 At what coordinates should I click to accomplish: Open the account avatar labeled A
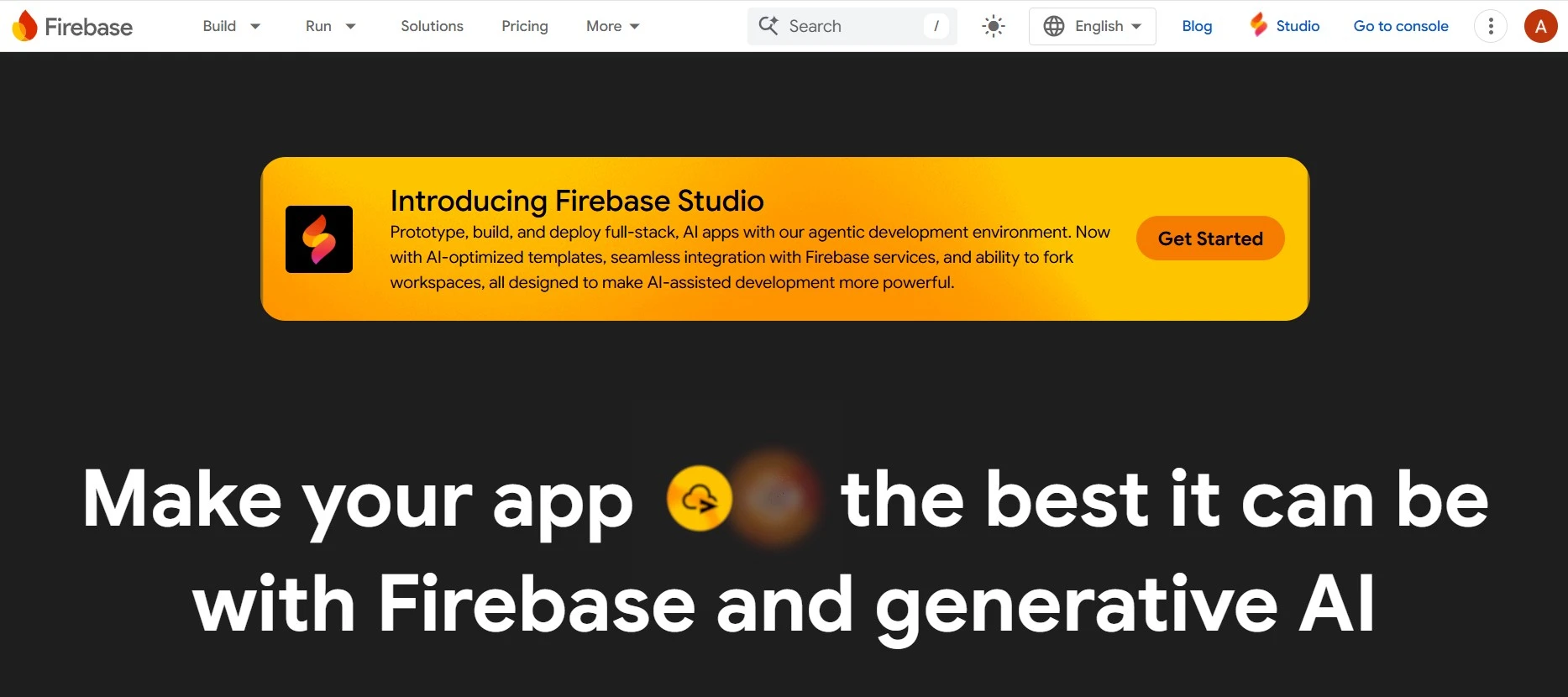pos(1540,26)
